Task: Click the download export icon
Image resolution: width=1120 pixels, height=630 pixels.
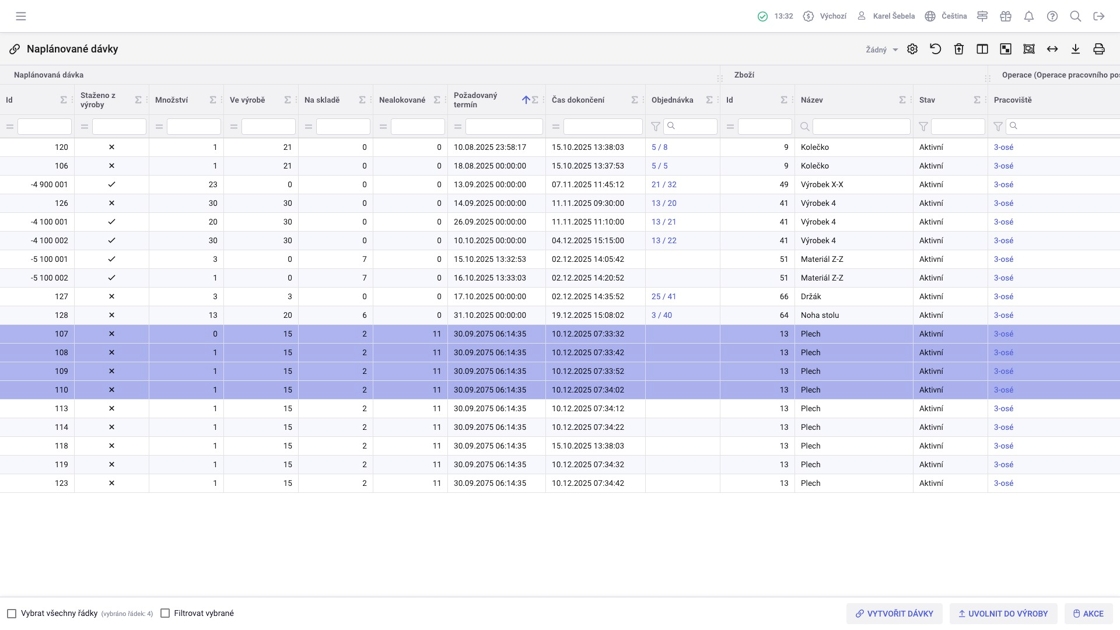Action: (x=1075, y=49)
